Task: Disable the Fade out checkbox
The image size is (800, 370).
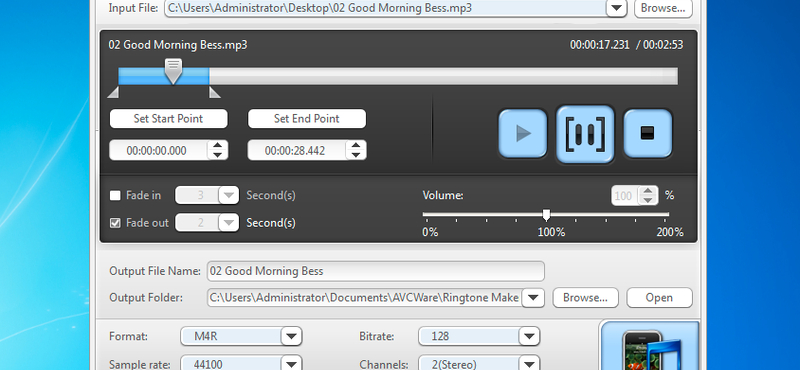Action: point(115,223)
